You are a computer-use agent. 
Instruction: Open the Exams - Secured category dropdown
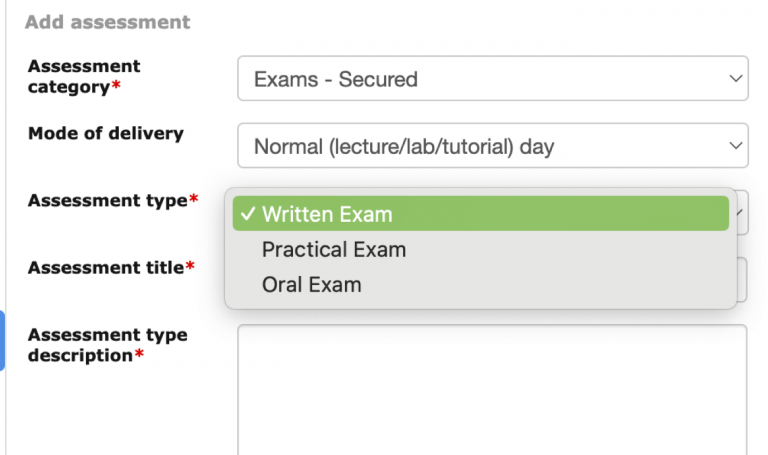tap(492, 78)
